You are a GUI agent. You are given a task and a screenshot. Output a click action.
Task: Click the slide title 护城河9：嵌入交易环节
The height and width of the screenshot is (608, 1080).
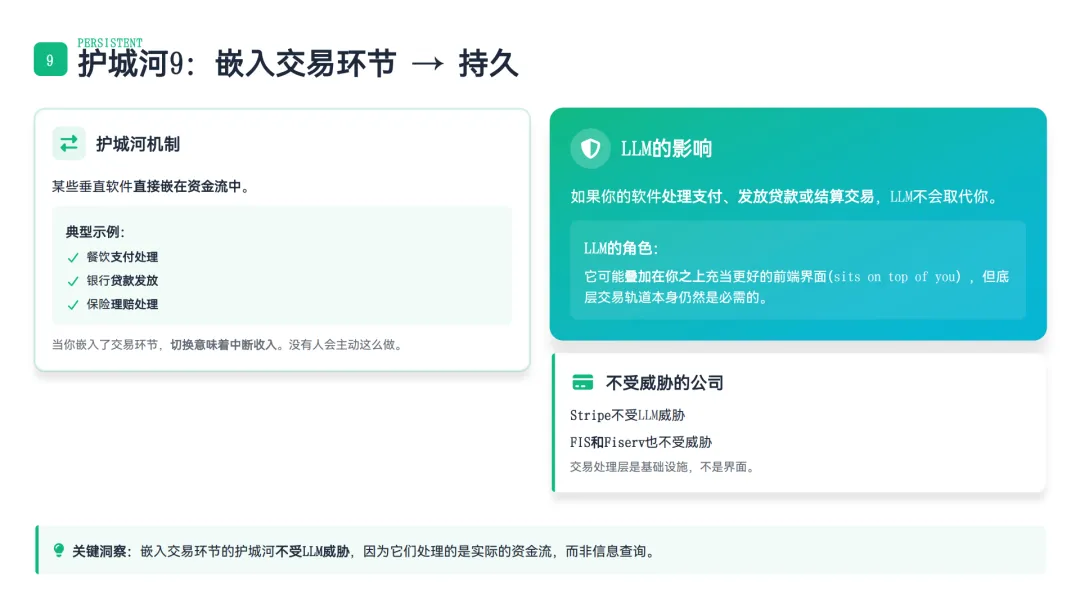pyautogui.click(x=237, y=63)
